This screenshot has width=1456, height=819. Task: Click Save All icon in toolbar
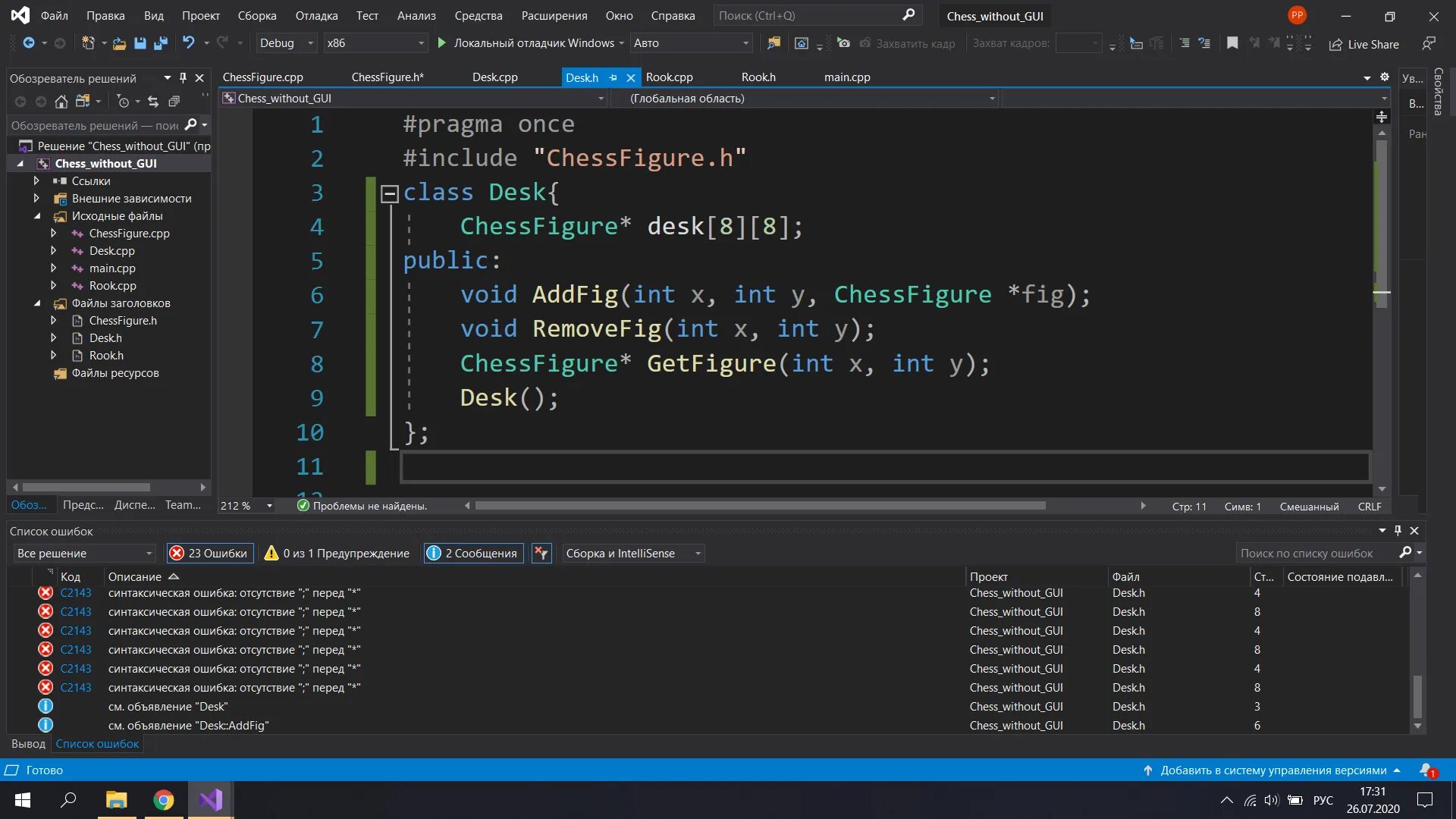click(x=160, y=43)
